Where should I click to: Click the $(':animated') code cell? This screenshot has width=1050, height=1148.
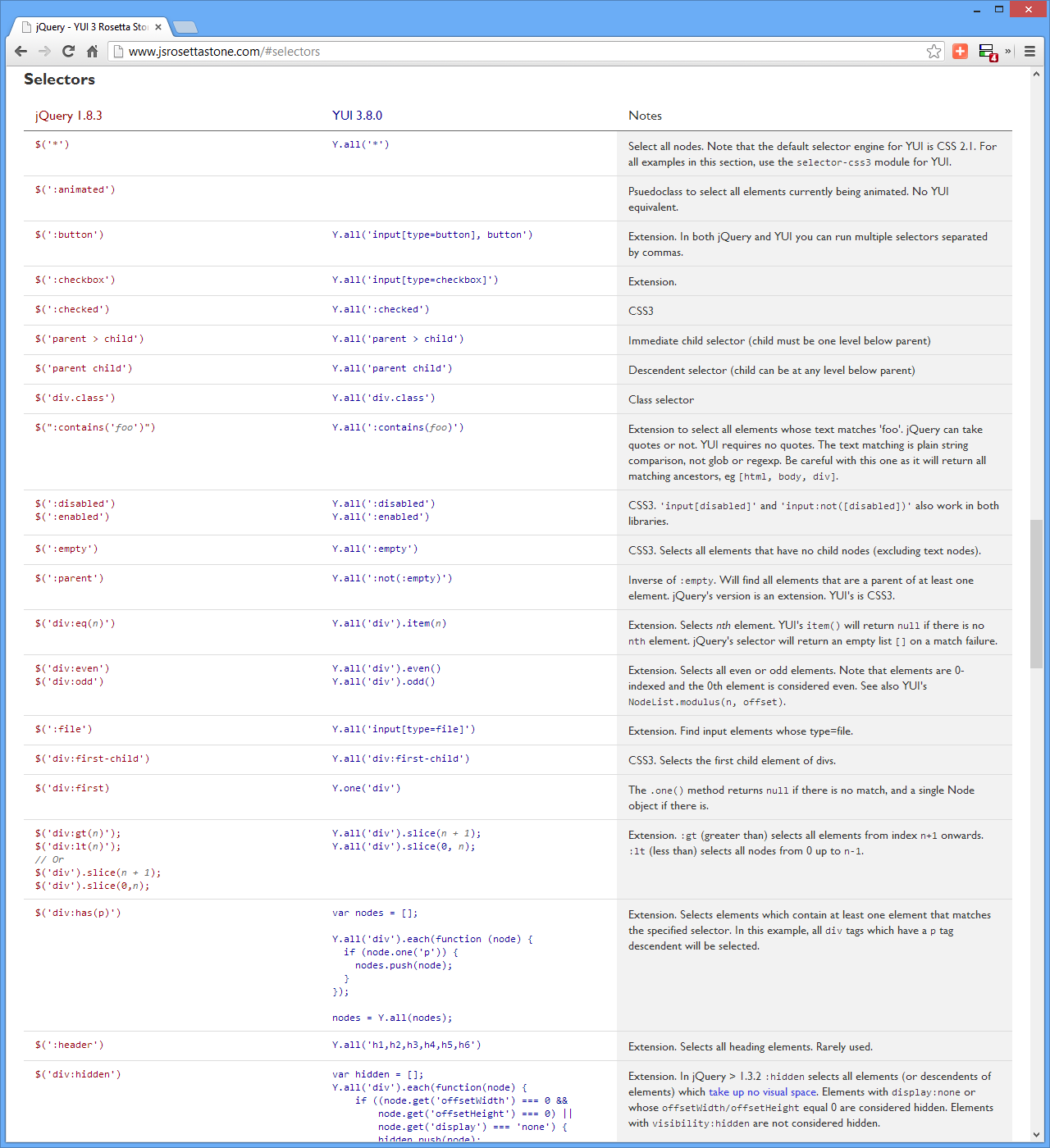pos(75,189)
